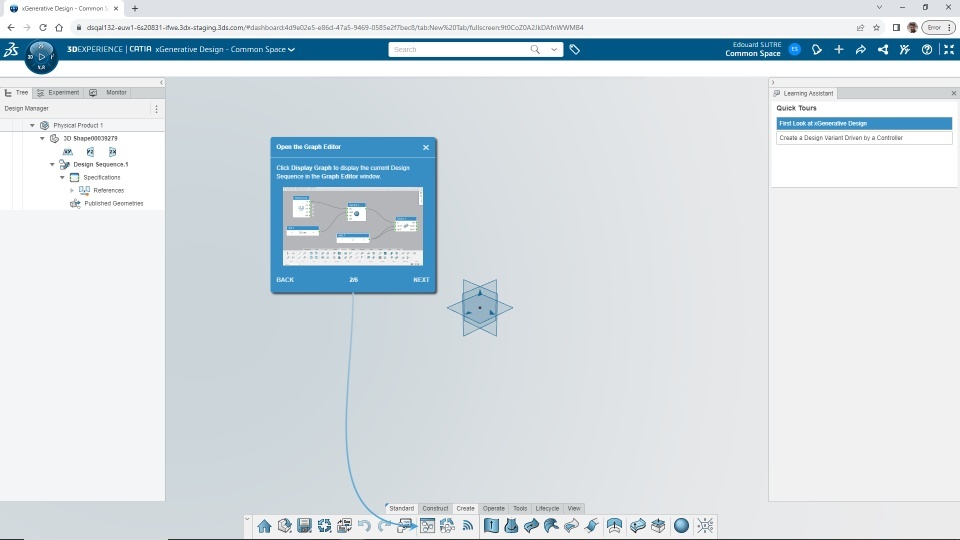The height and width of the screenshot is (540, 960).
Task: Click the Redo arrow in bottom toolbar
Action: click(384, 525)
